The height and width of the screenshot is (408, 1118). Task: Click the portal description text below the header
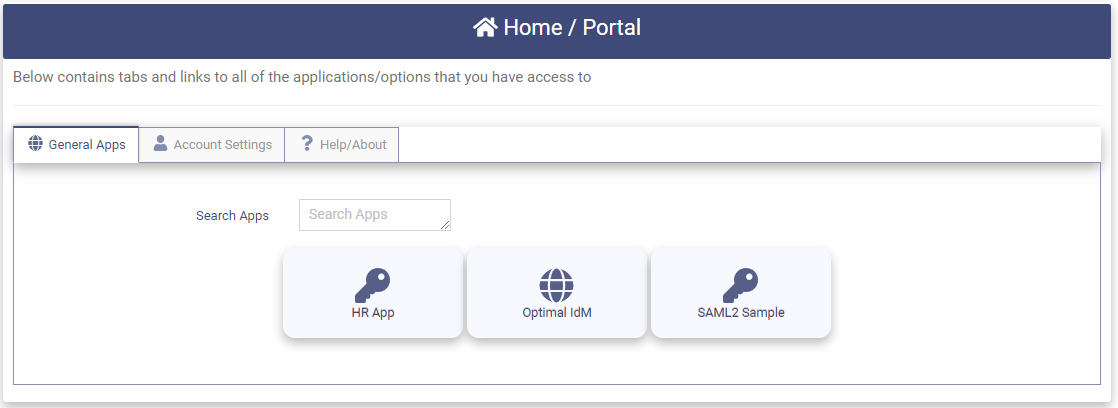[x=302, y=77]
